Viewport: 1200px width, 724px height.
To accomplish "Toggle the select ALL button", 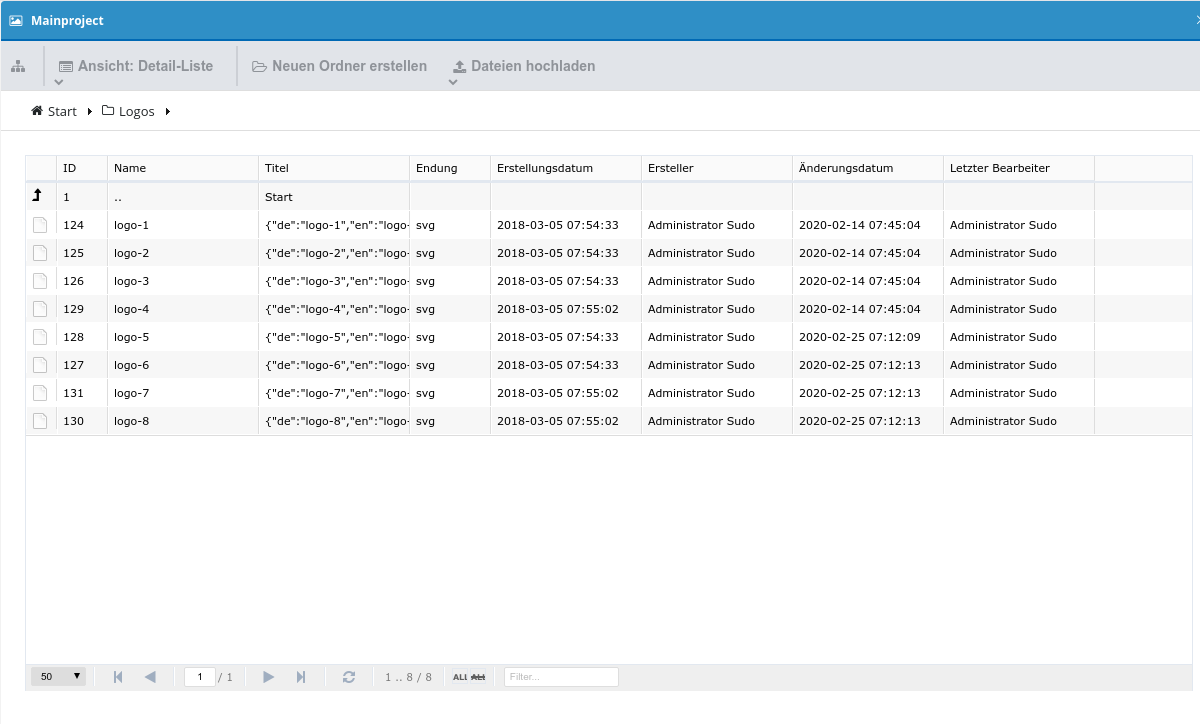I will 460,677.
